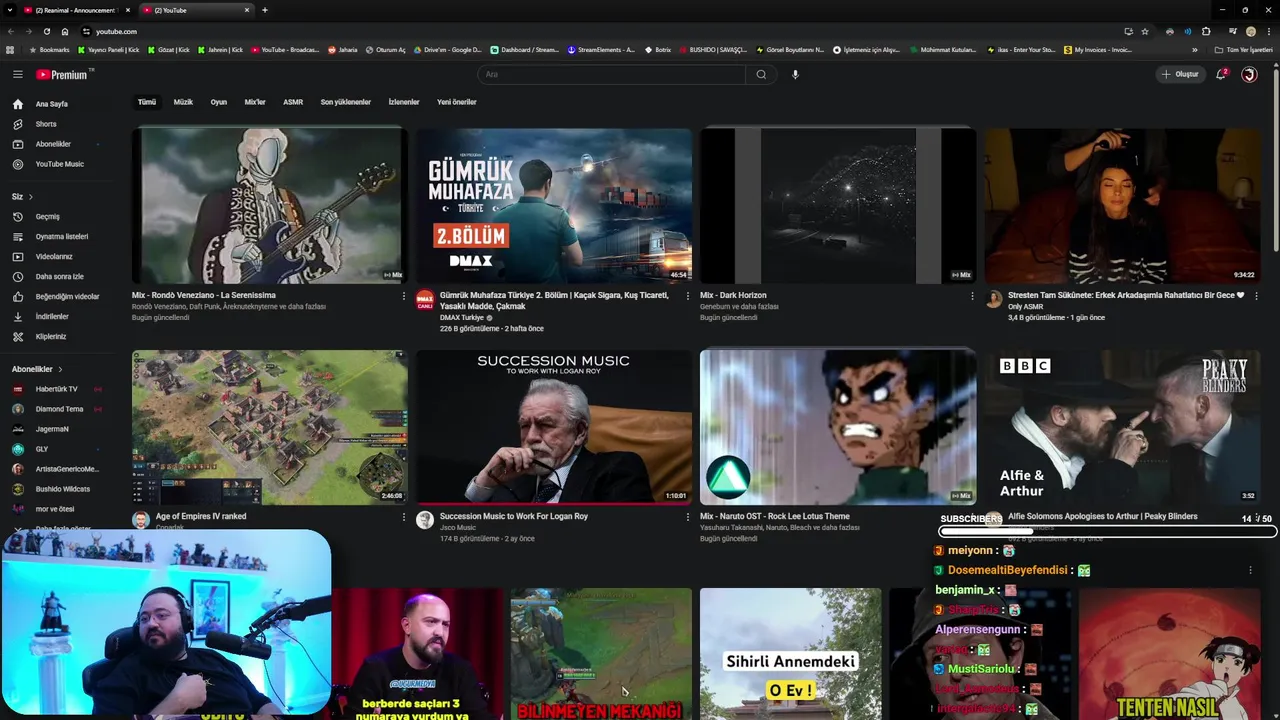Click the Oluştur create button

pyautogui.click(x=1180, y=74)
